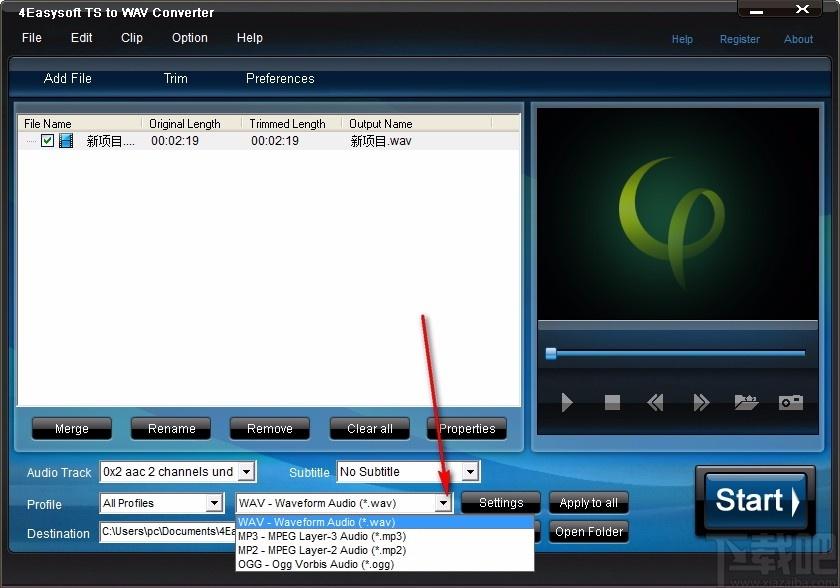Choose MP3 - MPEG Layer-3 Audio option
This screenshot has height=588, width=840.
click(x=385, y=536)
